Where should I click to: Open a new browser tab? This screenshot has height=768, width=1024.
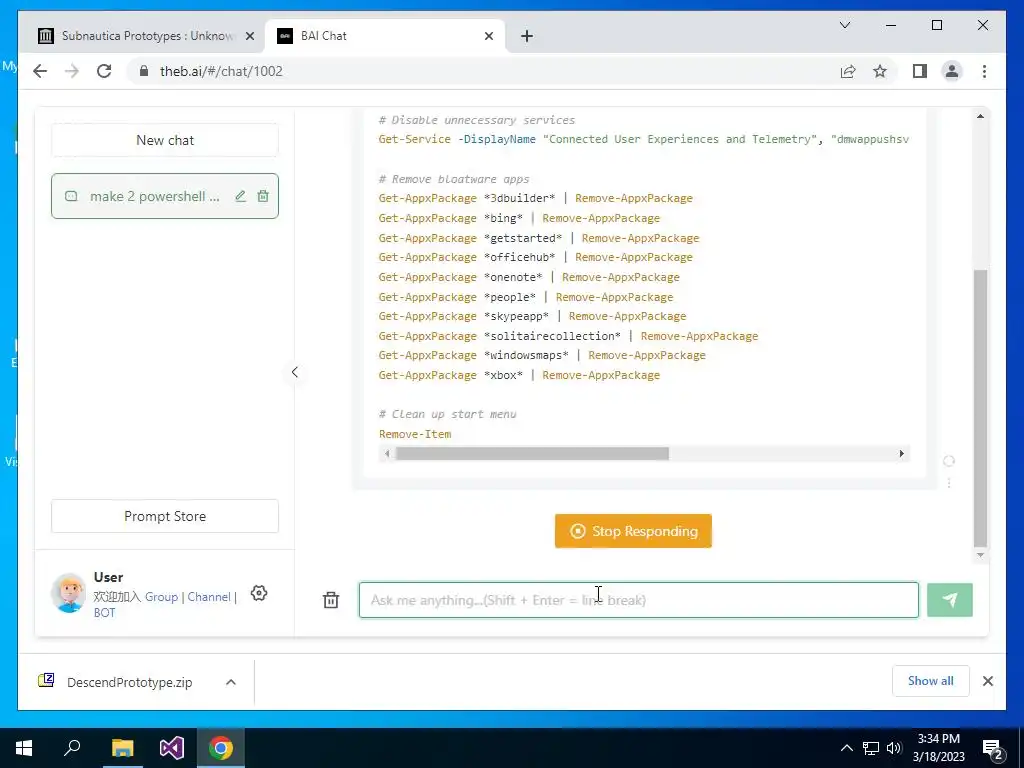coord(527,36)
